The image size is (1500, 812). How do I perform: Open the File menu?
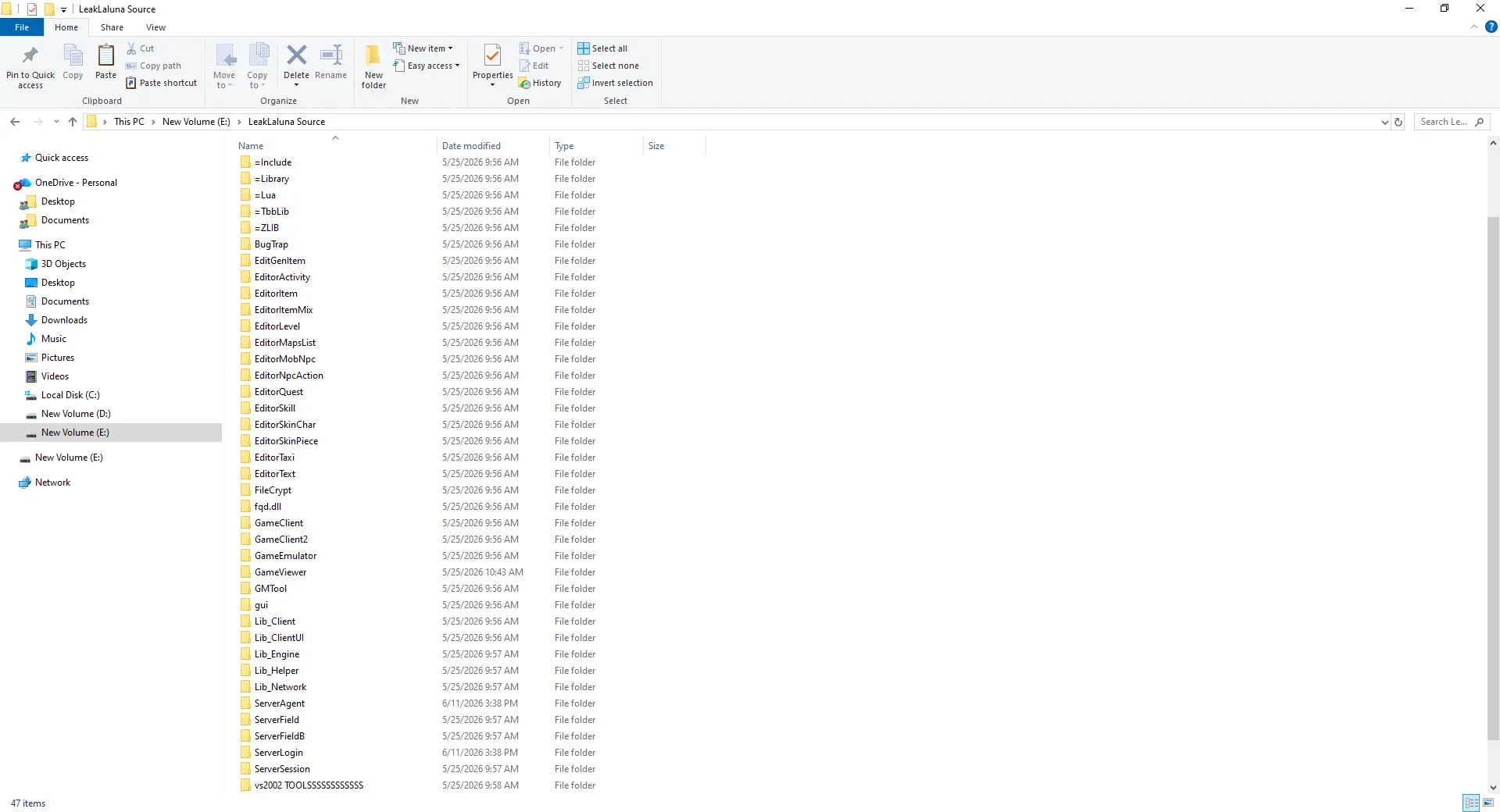coord(22,27)
